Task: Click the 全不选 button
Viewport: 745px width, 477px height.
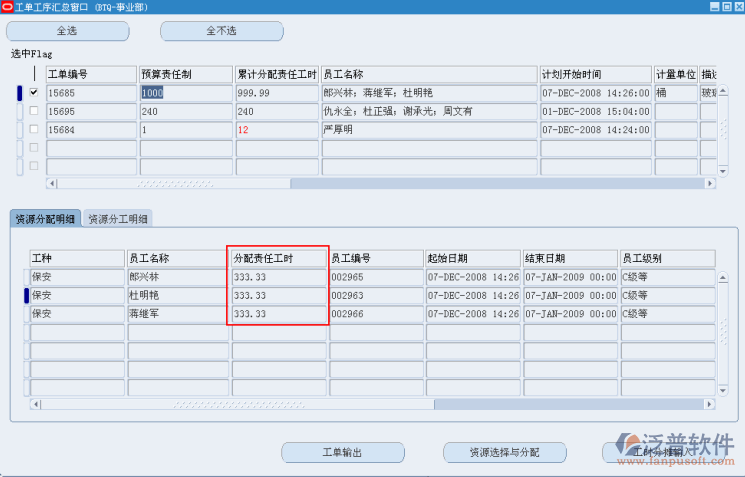Action: click(222, 31)
